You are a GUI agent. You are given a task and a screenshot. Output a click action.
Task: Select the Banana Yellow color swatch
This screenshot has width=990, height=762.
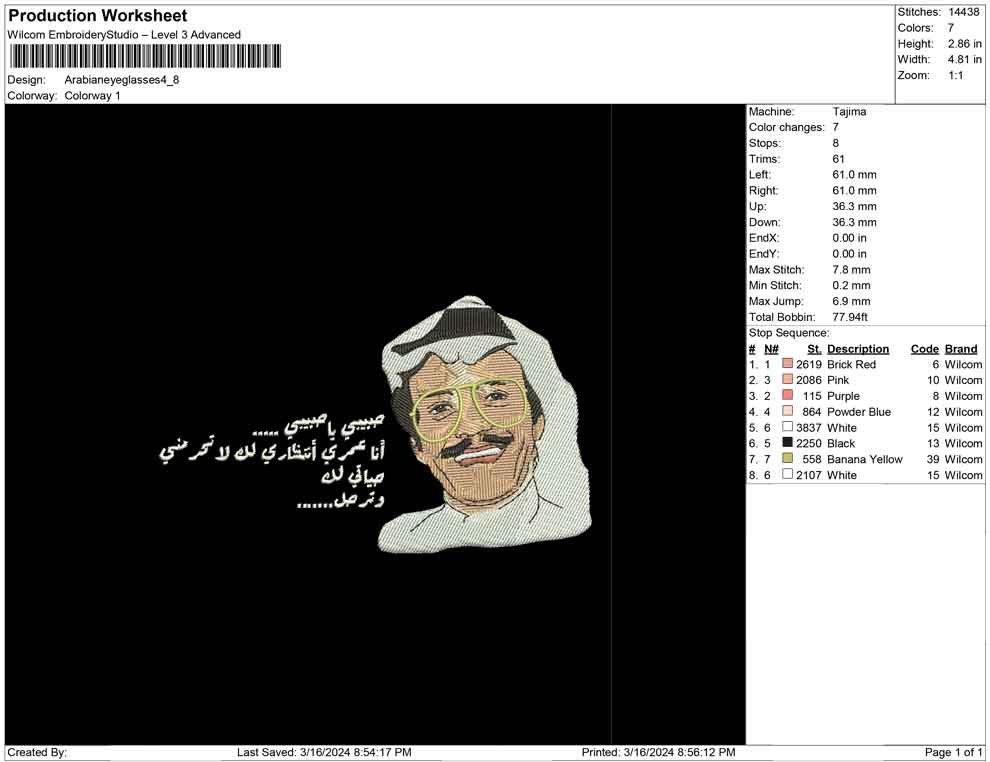pos(788,459)
